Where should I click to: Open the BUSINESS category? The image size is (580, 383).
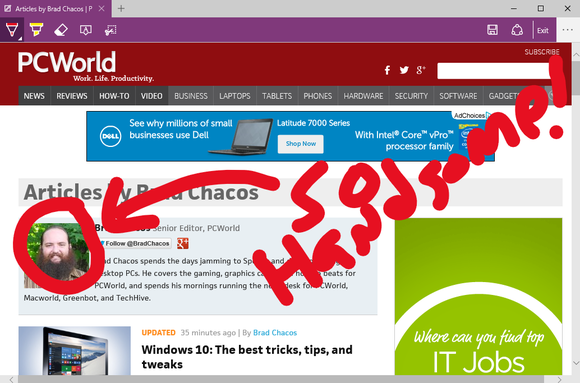pos(191,96)
